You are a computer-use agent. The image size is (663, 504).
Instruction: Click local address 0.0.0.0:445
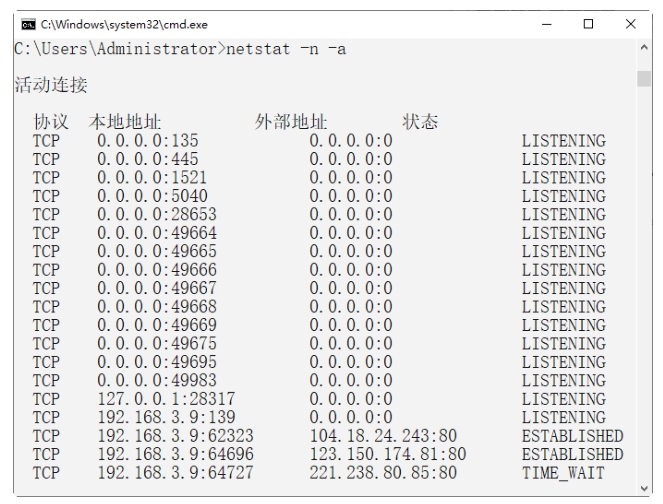[148, 159]
